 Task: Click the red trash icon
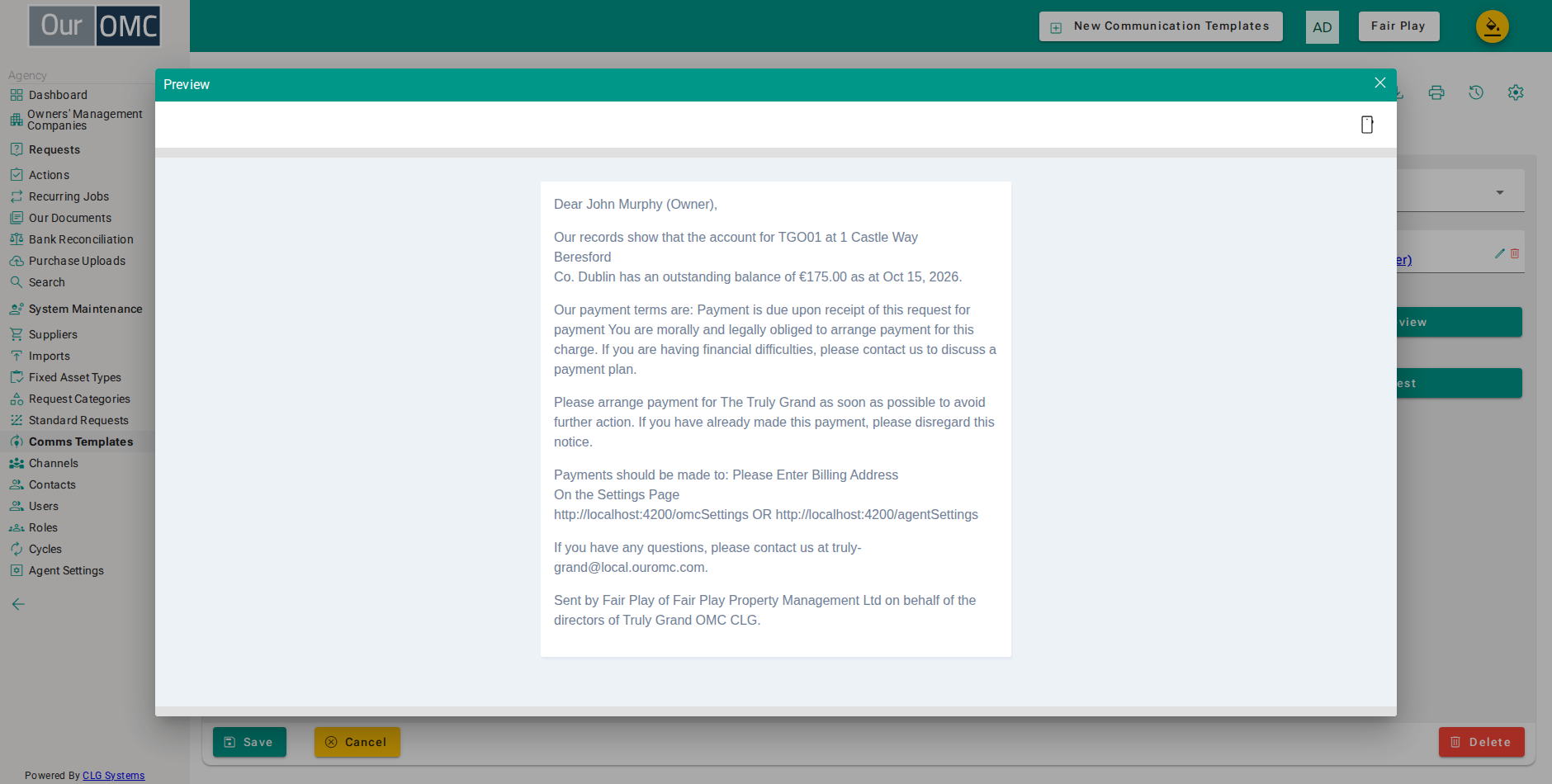(x=1515, y=253)
